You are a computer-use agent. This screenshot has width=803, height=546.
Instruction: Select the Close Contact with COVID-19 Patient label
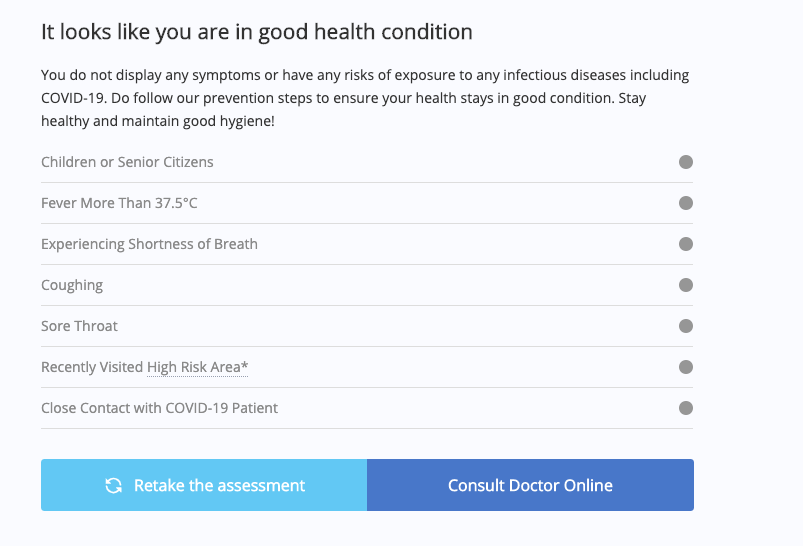(x=159, y=408)
